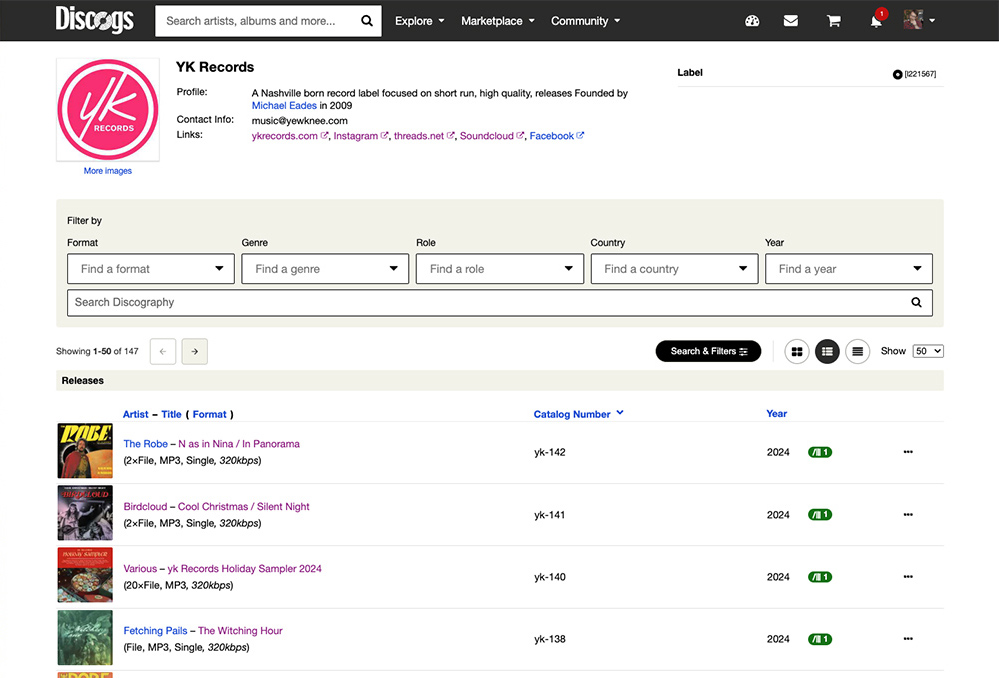Expand the Find a country dropdown

click(x=674, y=269)
